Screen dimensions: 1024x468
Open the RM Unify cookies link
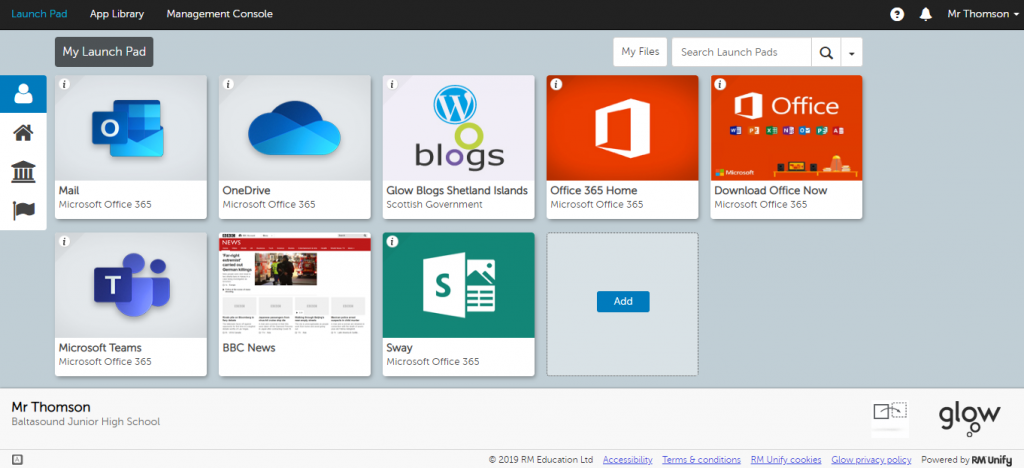pyautogui.click(x=786, y=460)
